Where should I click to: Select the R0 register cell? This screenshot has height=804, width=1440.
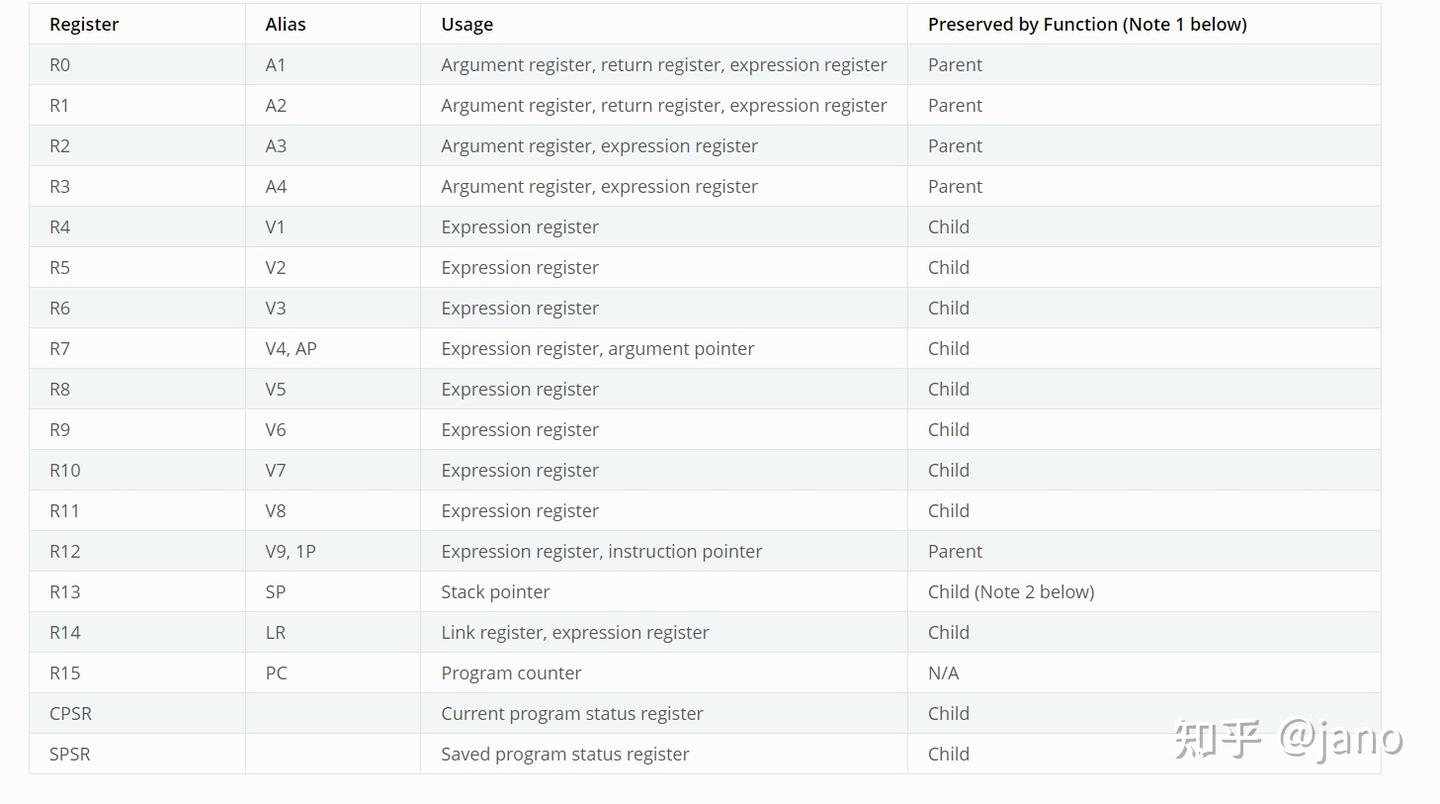(x=60, y=65)
